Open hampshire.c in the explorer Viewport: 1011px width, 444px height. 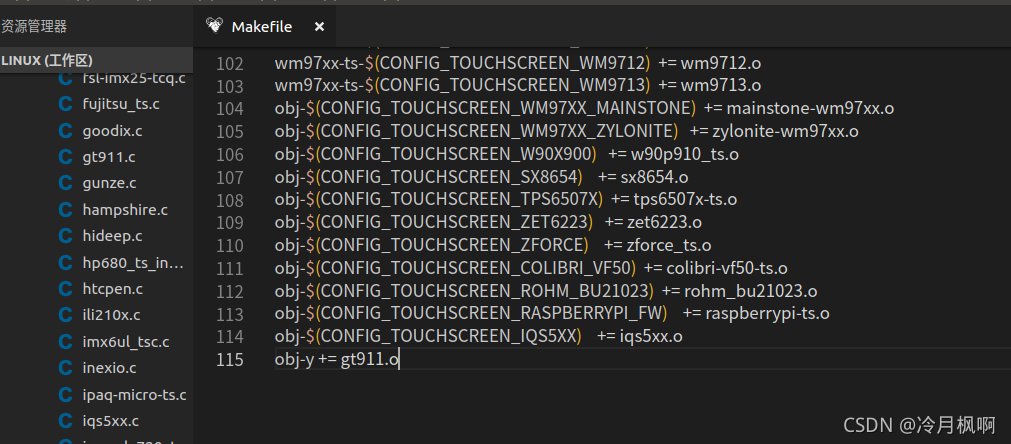125,209
